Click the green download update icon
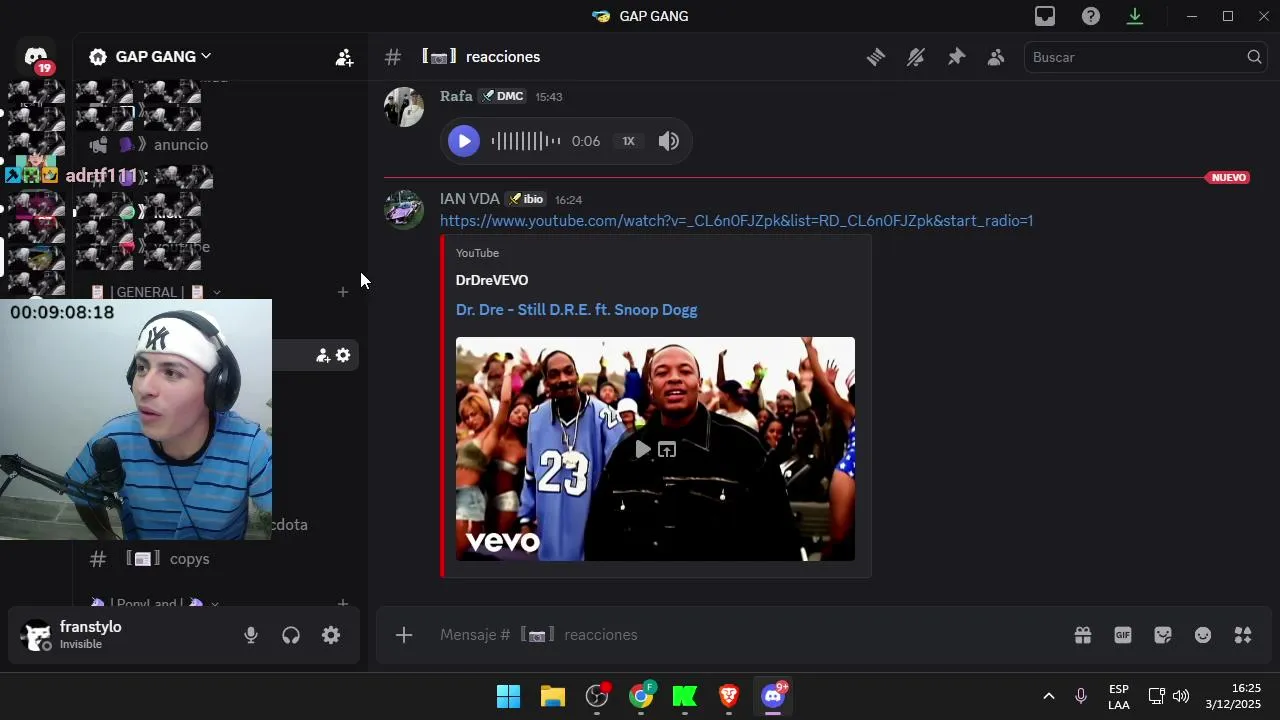 [x=1135, y=16]
